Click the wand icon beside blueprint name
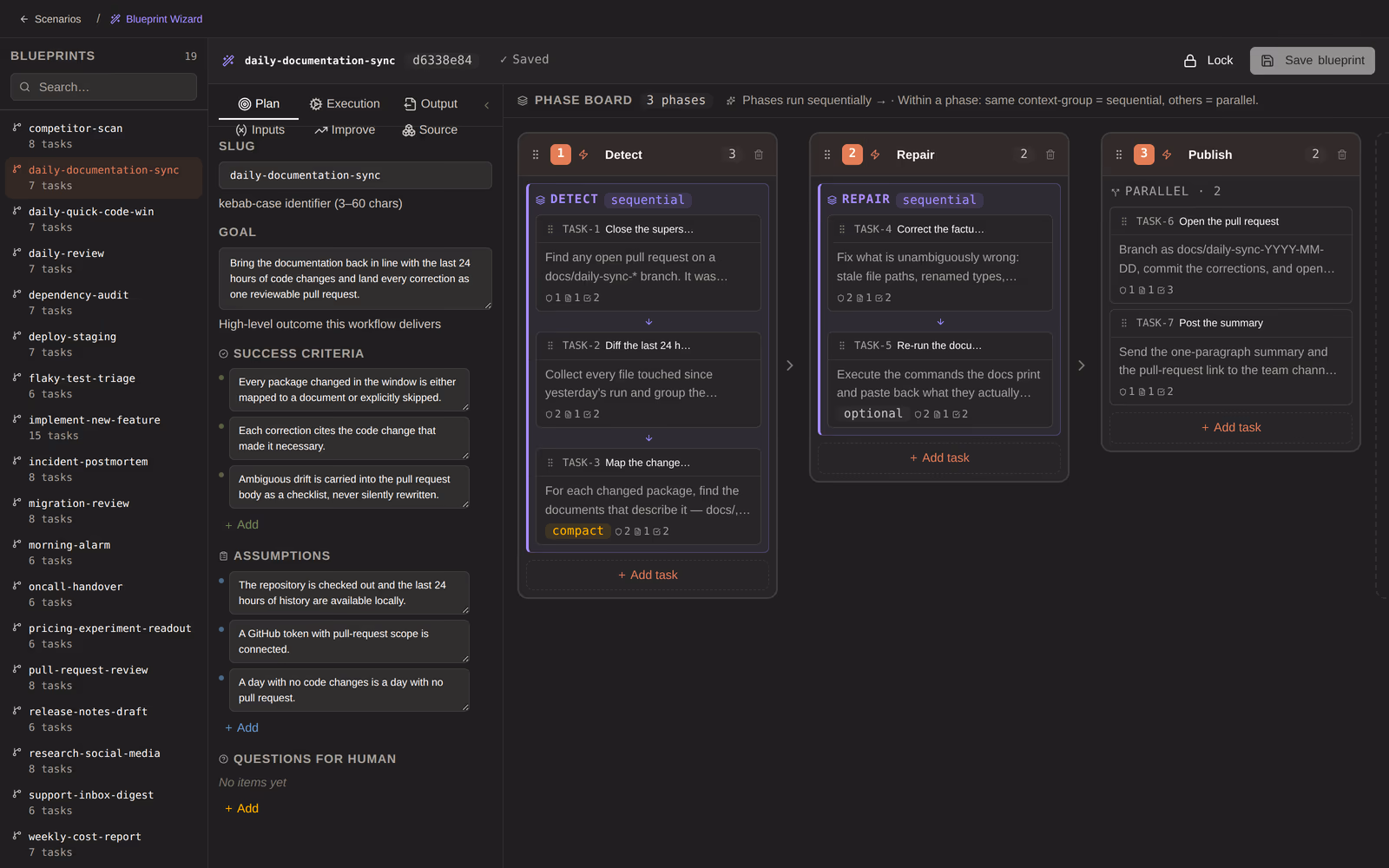1389x868 pixels. (228, 61)
